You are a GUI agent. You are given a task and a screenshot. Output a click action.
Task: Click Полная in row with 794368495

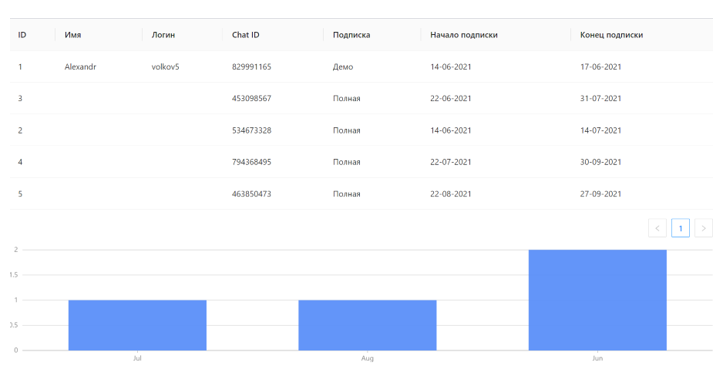pos(347,162)
